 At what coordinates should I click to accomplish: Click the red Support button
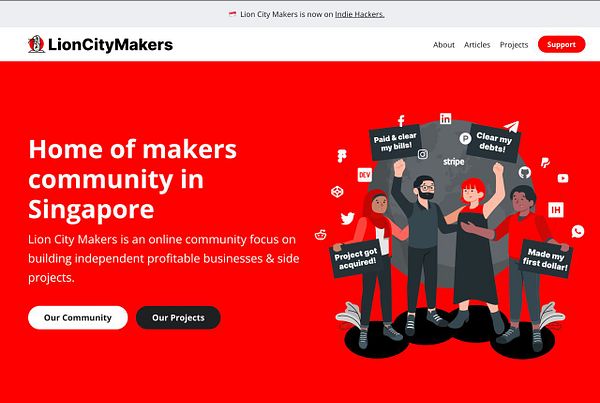point(561,44)
